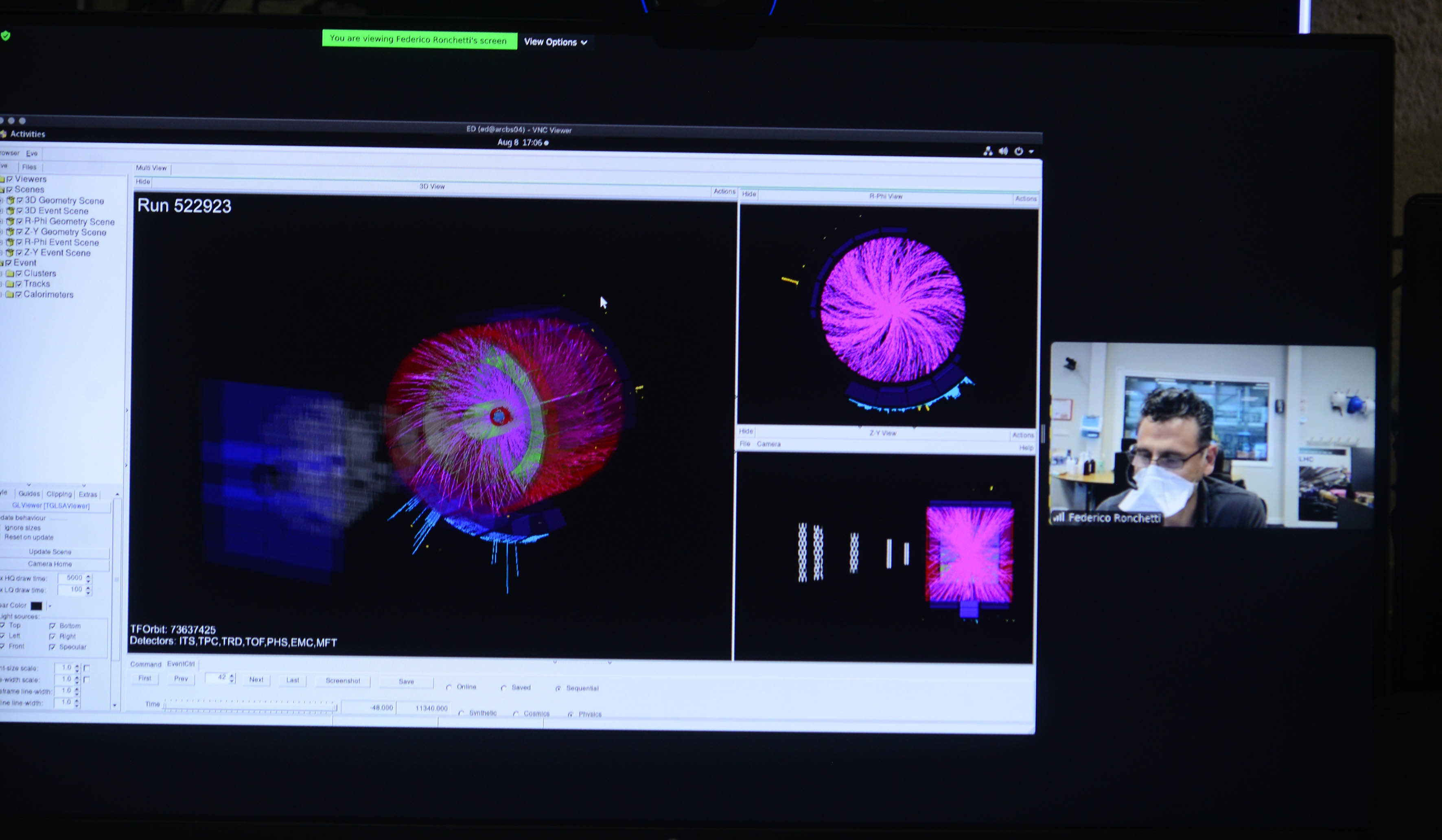Uncheck the Calorimeters checkbox
Screen dimensions: 1442x840
click(18, 294)
